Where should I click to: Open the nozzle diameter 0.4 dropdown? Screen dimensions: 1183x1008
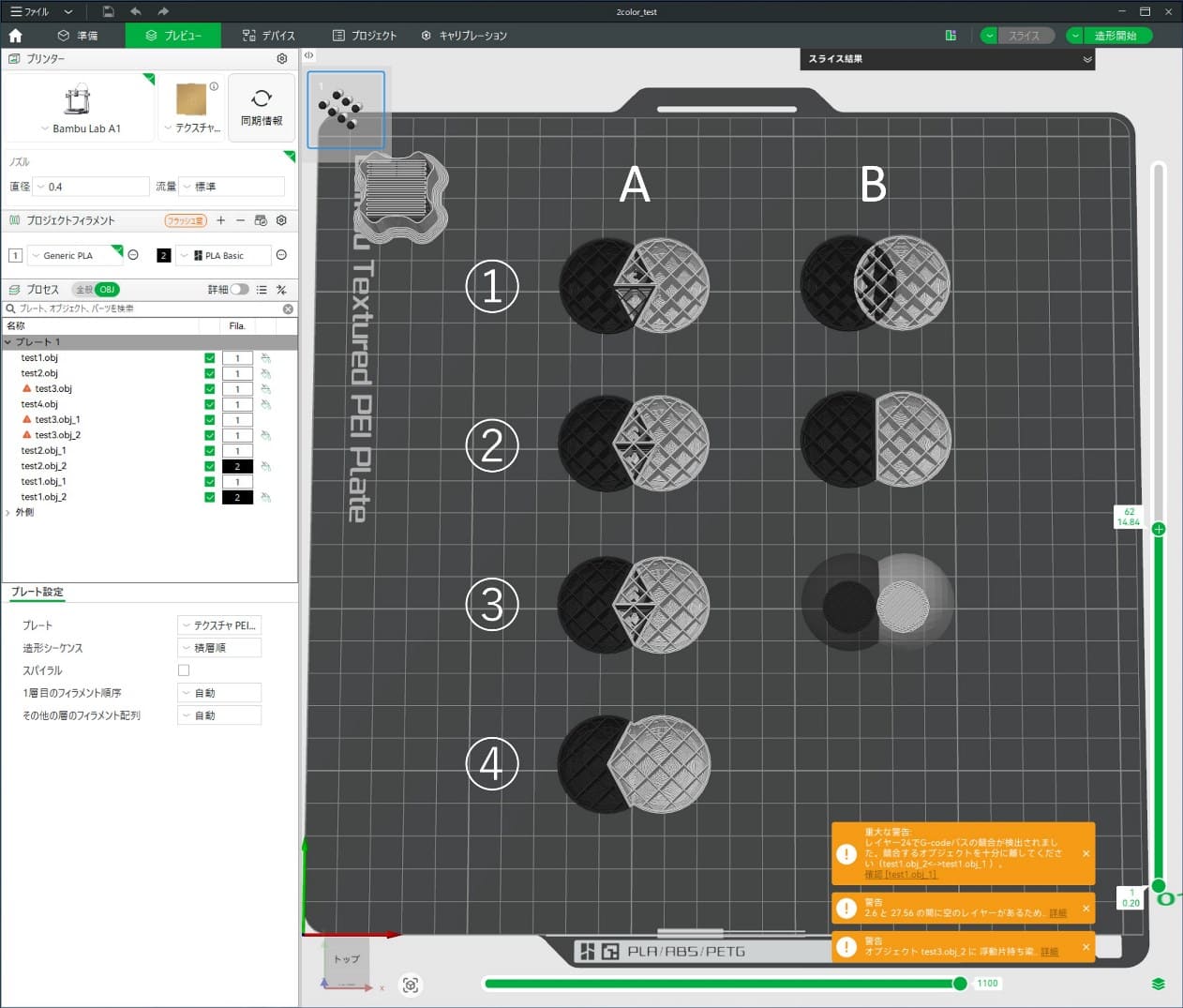point(91,187)
